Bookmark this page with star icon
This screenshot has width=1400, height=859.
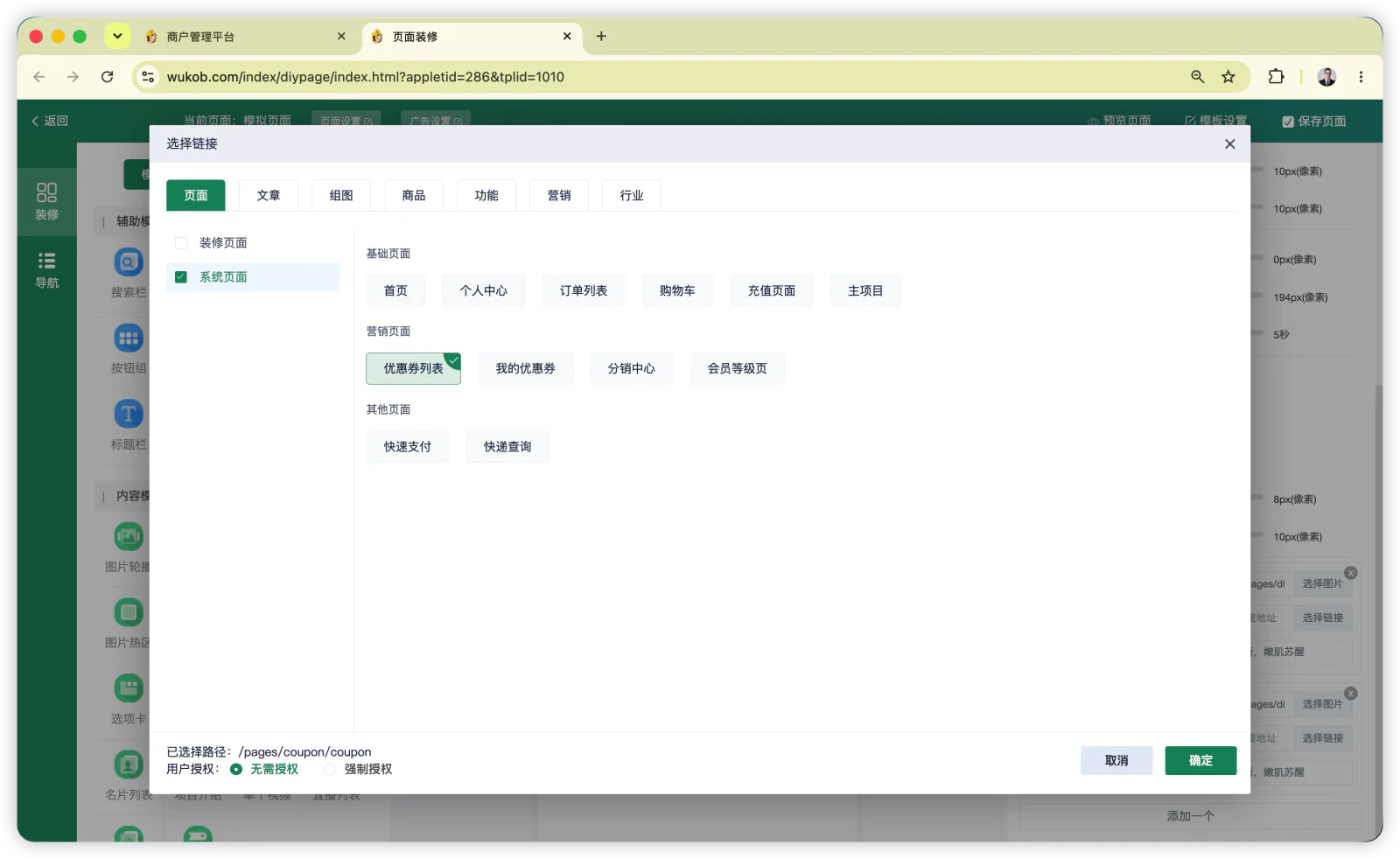[x=1228, y=77]
